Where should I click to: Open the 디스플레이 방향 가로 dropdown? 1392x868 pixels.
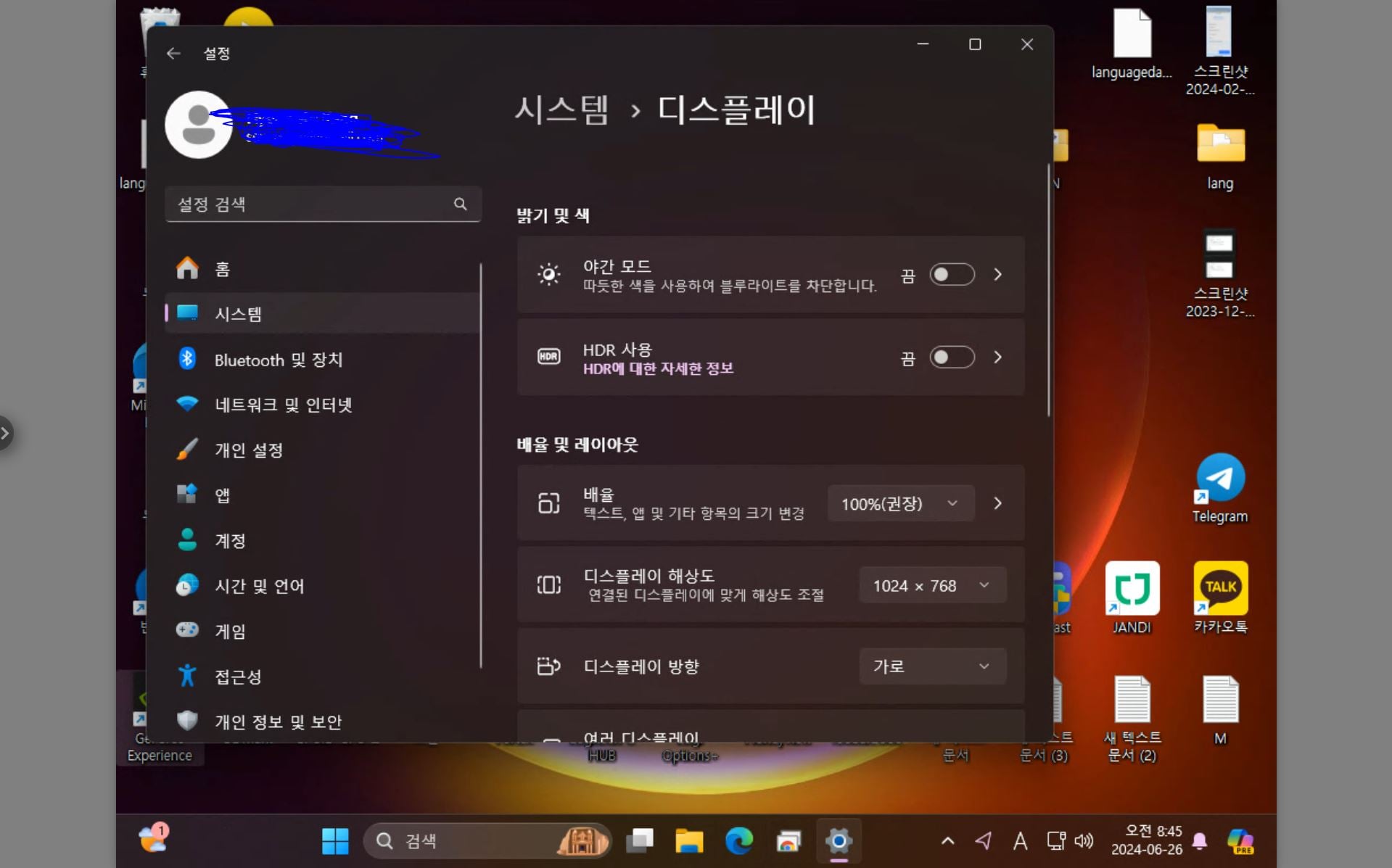point(932,666)
